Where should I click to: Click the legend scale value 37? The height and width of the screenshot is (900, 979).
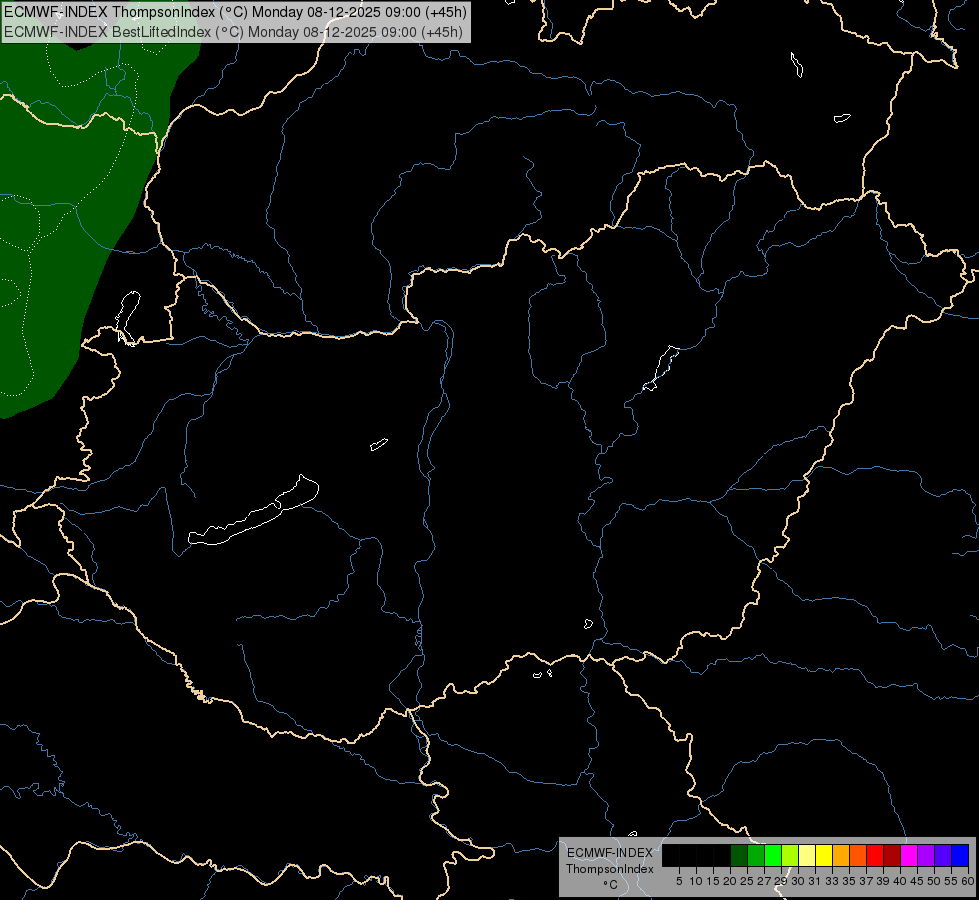click(x=866, y=881)
